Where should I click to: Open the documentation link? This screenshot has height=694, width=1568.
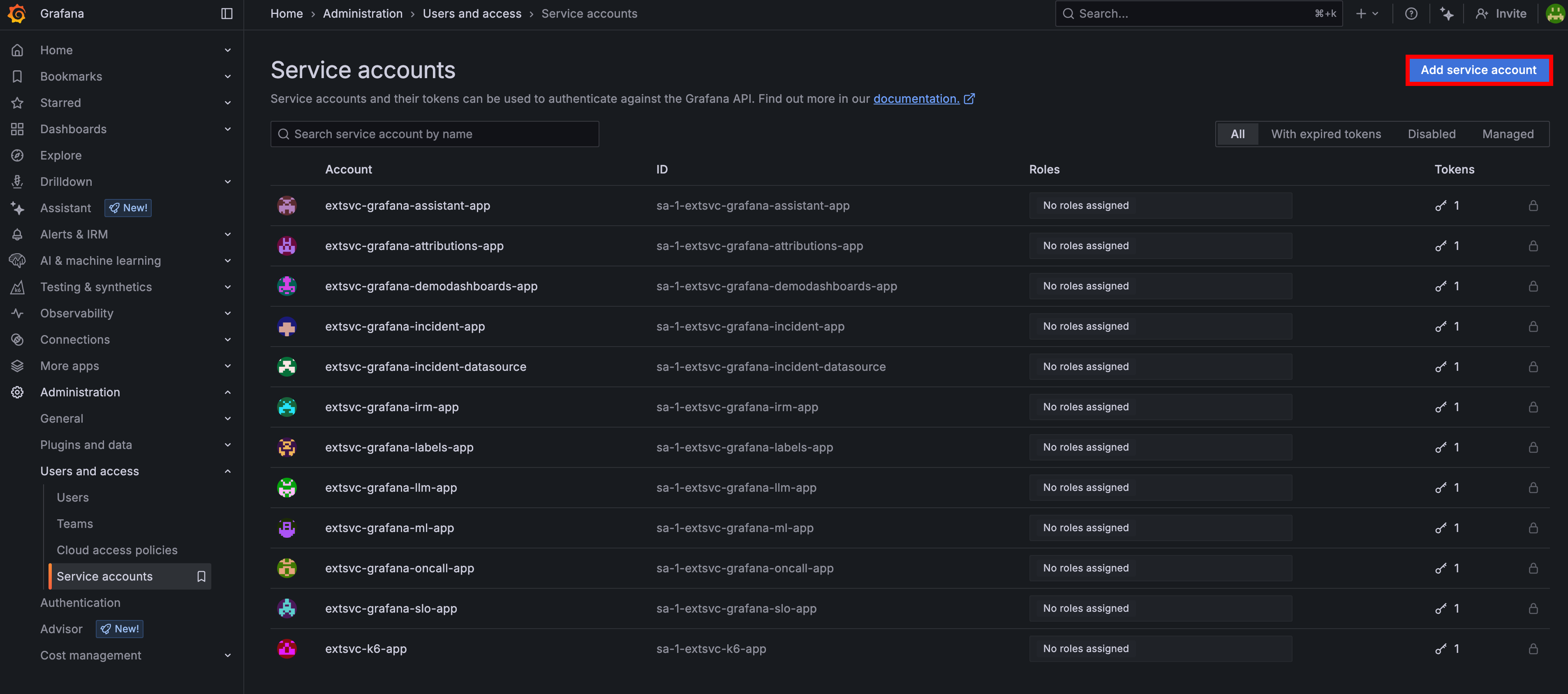pos(916,99)
